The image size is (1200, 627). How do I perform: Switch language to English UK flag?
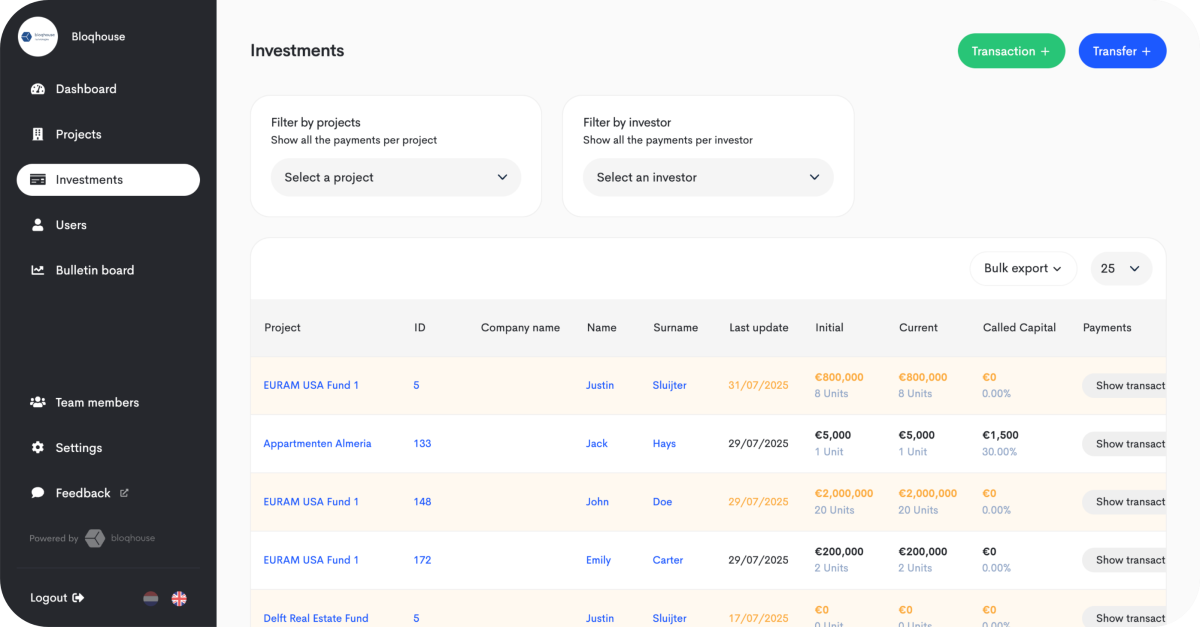179,598
